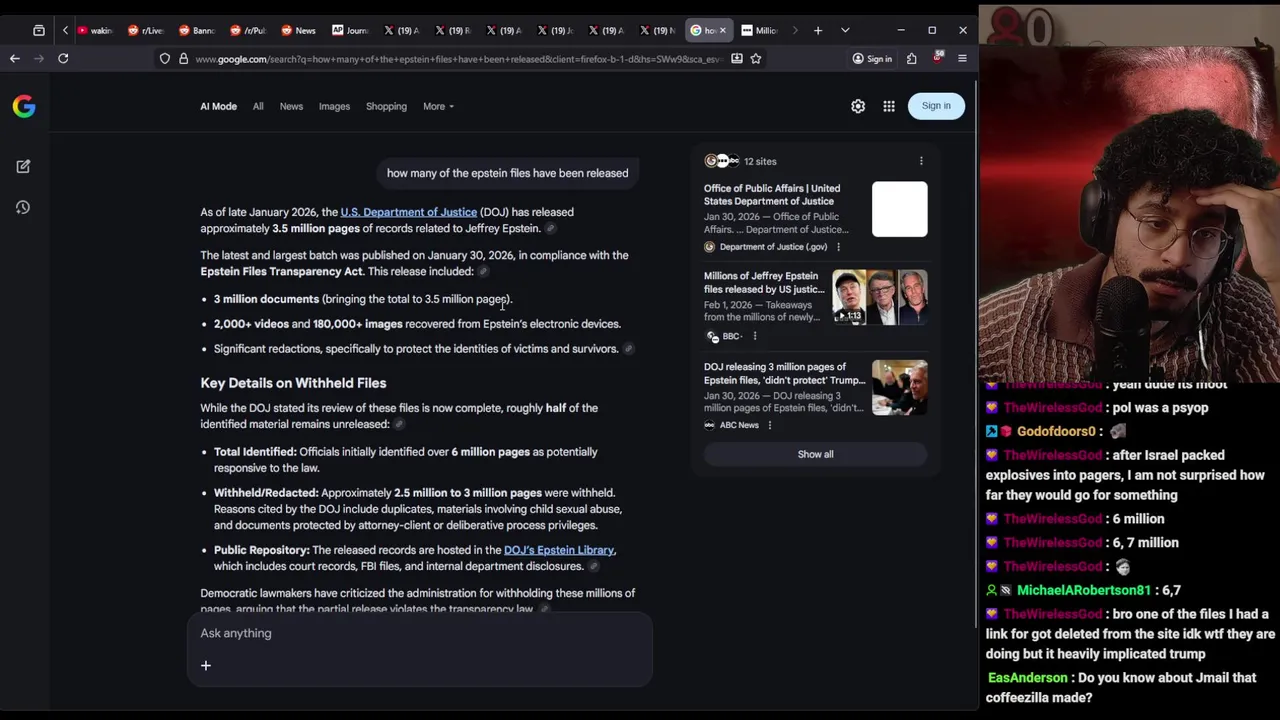Image resolution: width=1280 pixels, height=720 pixels.
Task: Open the Firefox hamburger application menu
Action: click(x=962, y=59)
